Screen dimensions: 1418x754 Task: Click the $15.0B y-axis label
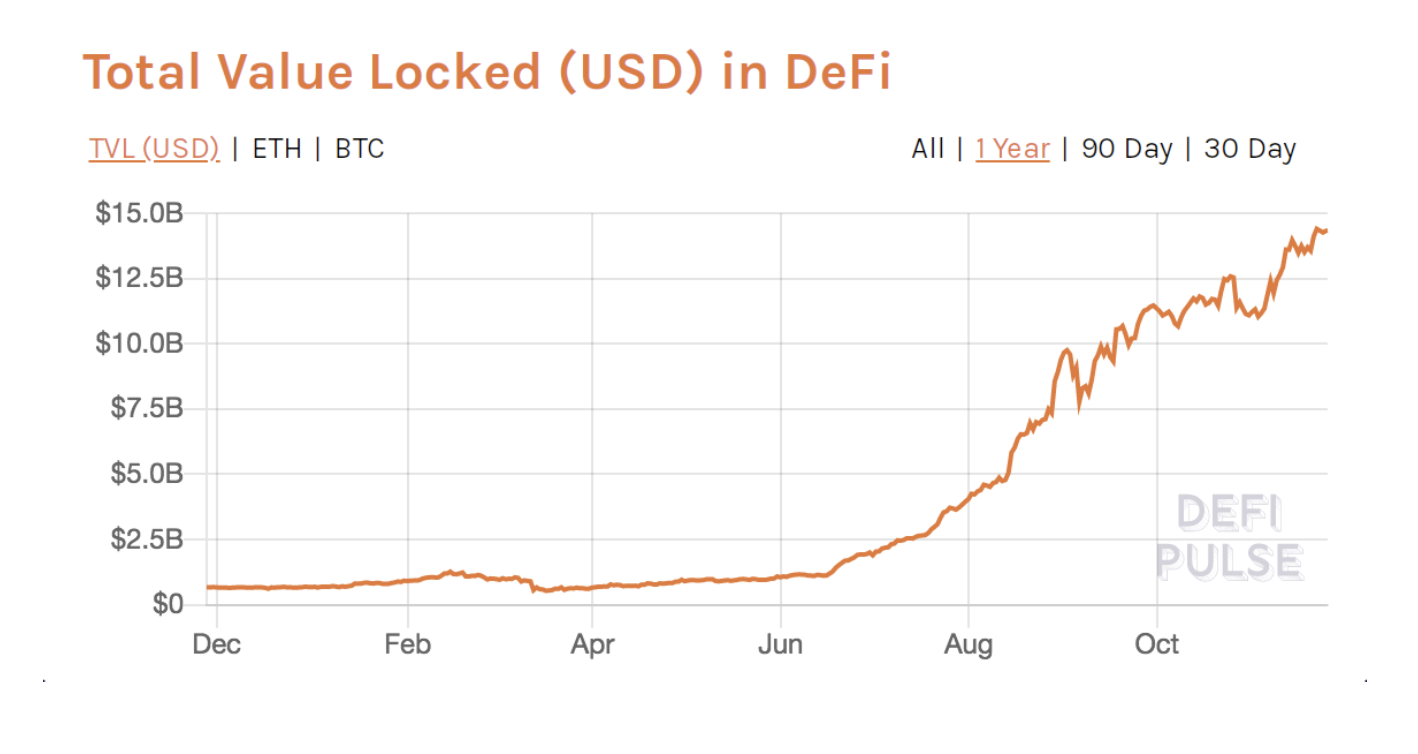[139, 213]
